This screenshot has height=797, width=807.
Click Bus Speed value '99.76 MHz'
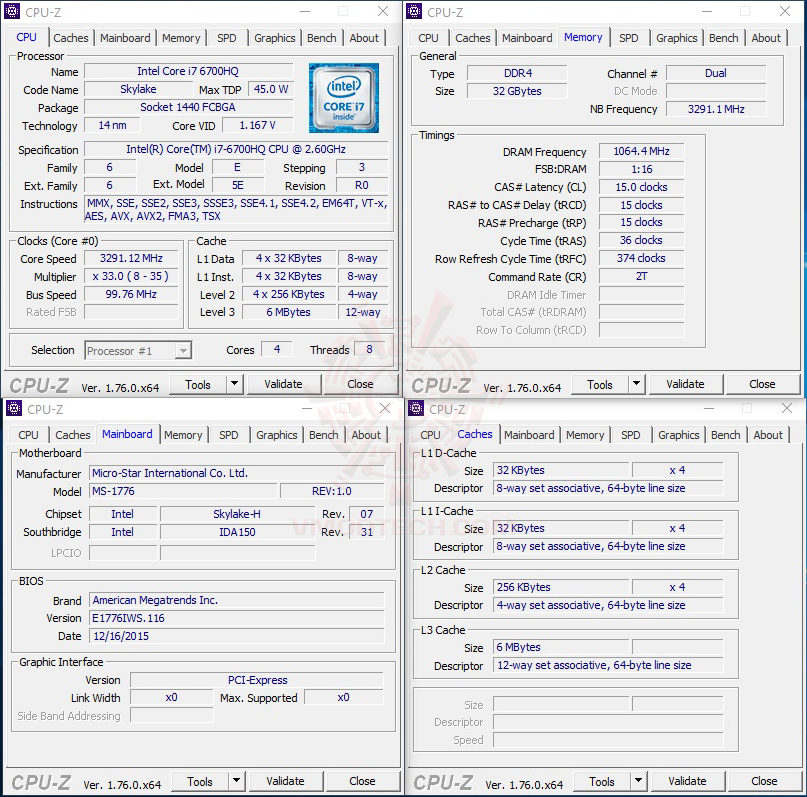coord(131,294)
